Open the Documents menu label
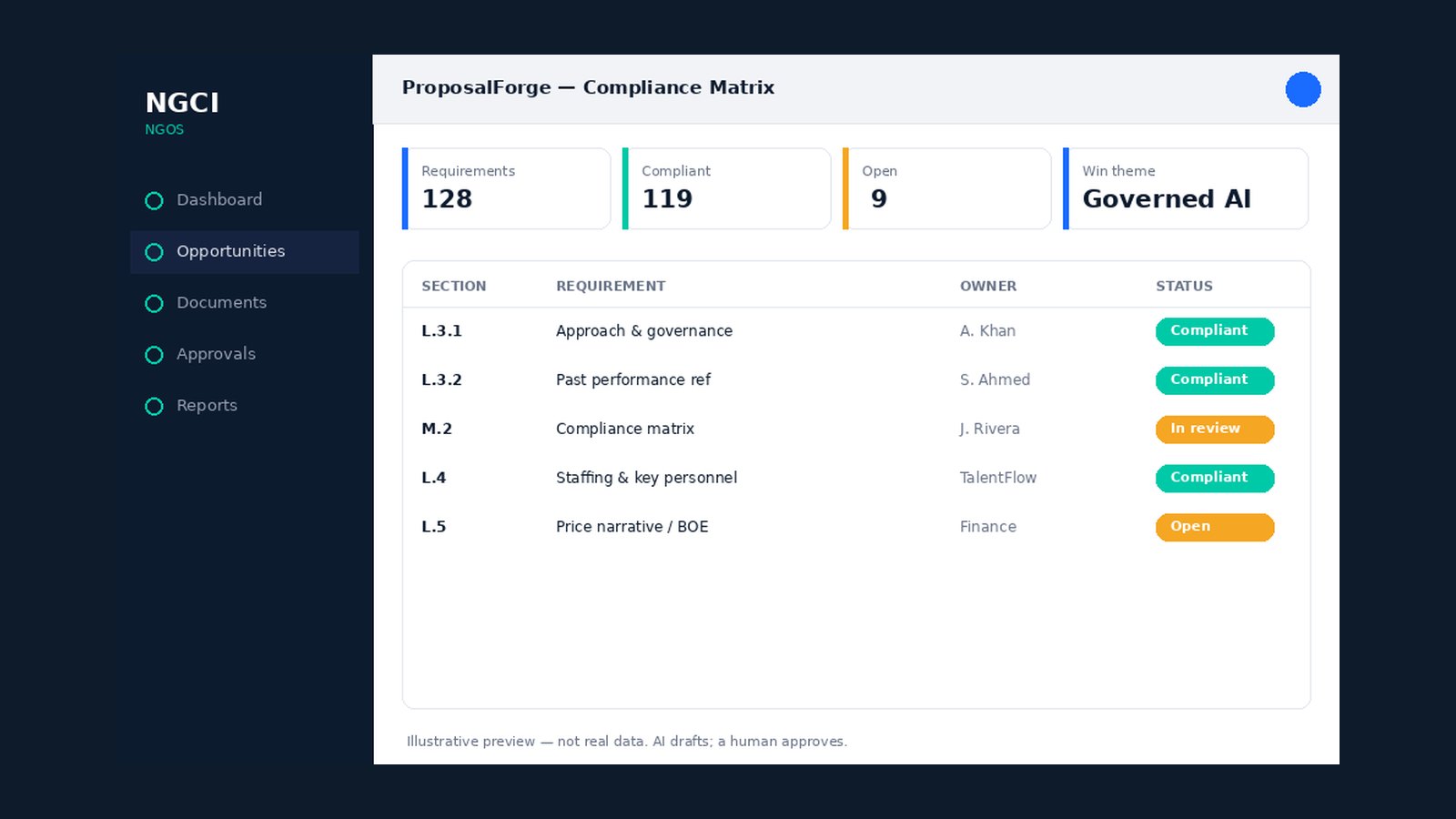This screenshot has height=819, width=1456. point(222,302)
